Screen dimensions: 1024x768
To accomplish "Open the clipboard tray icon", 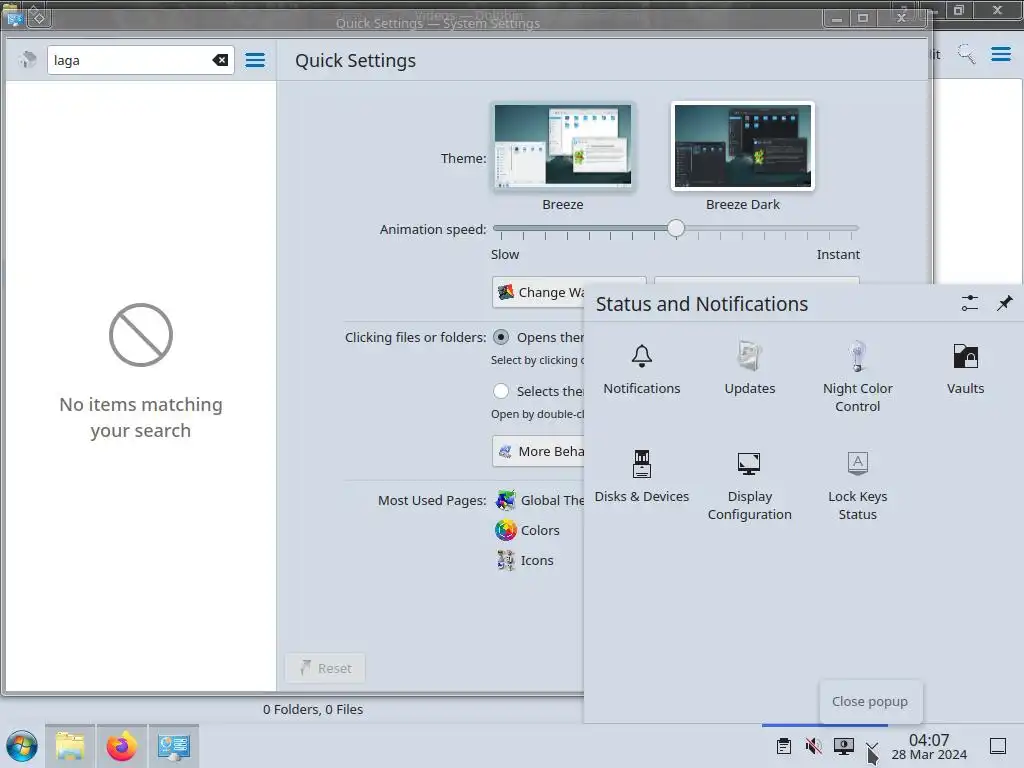I will point(784,746).
